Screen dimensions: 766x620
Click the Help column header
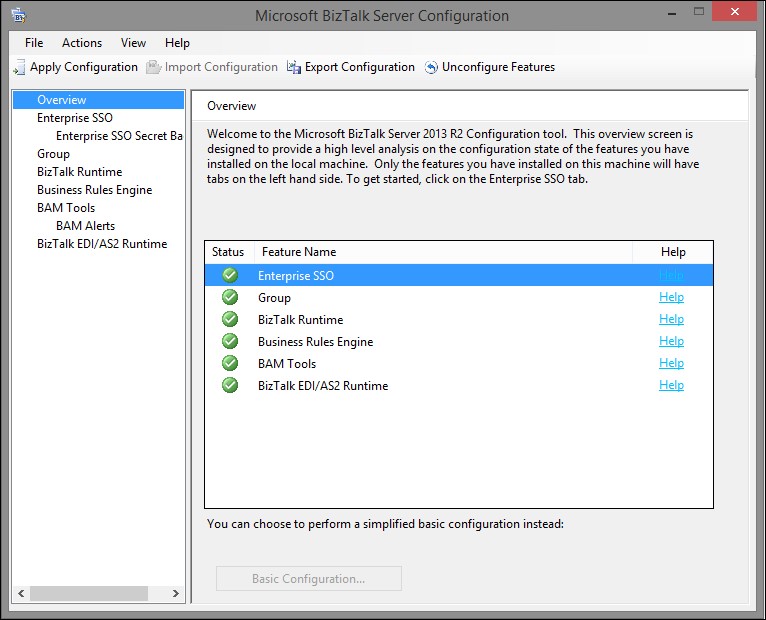(x=673, y=252)
